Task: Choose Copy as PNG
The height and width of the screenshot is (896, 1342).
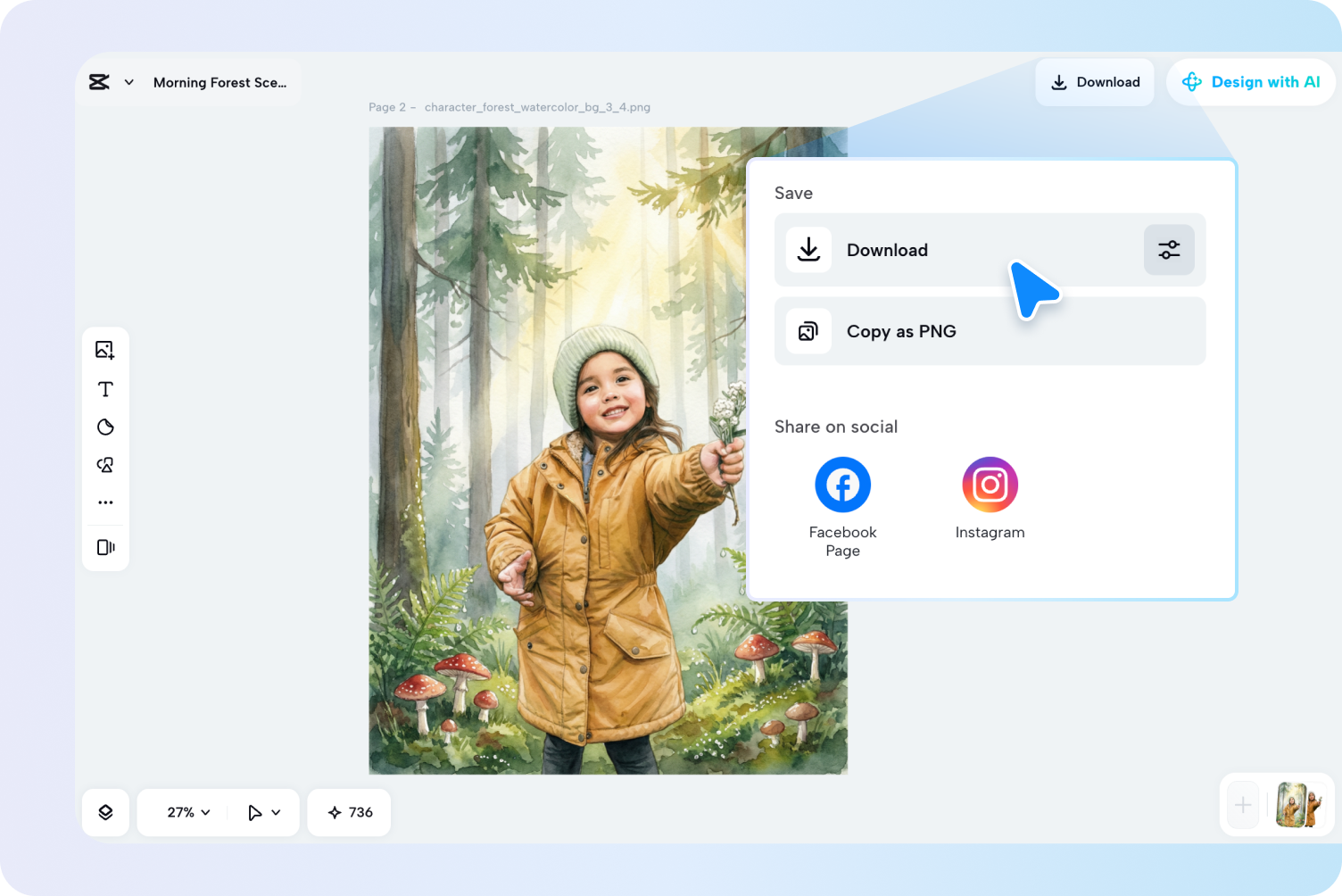Action: click(990, 331)
